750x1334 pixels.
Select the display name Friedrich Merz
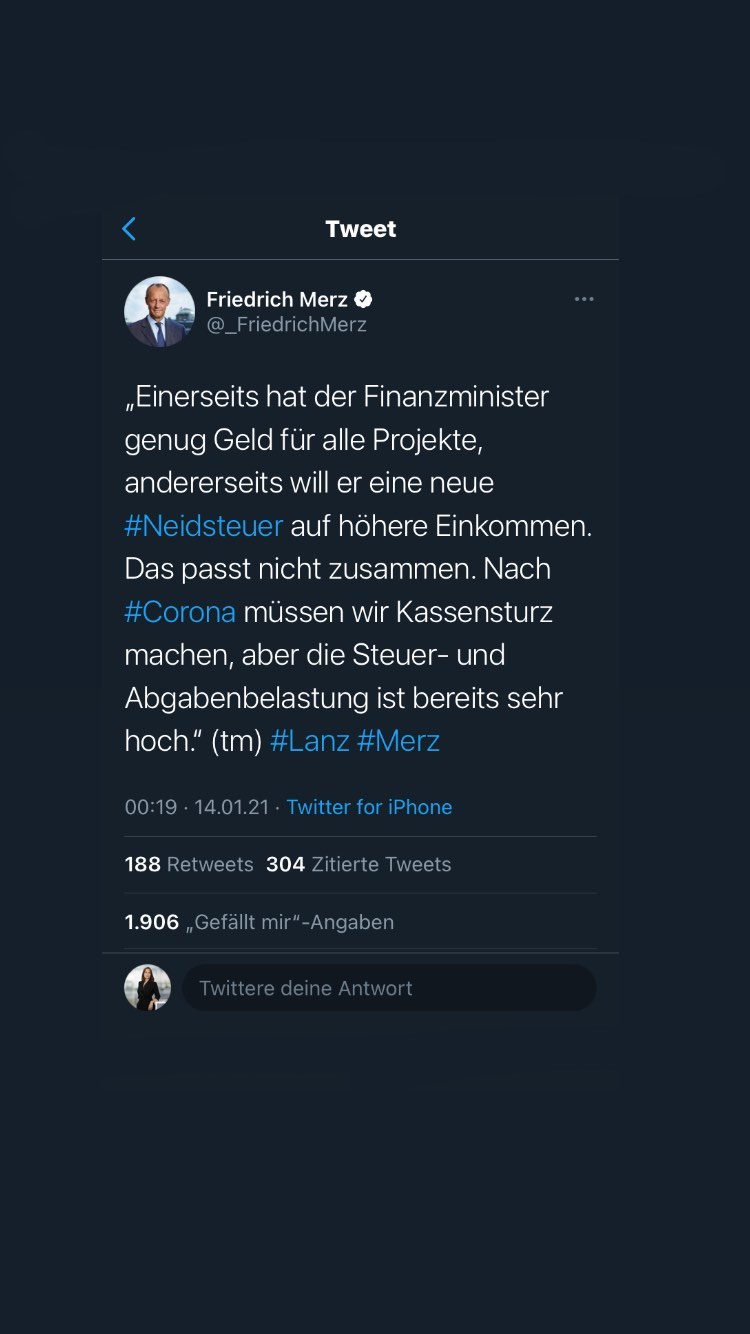point(277,299)
